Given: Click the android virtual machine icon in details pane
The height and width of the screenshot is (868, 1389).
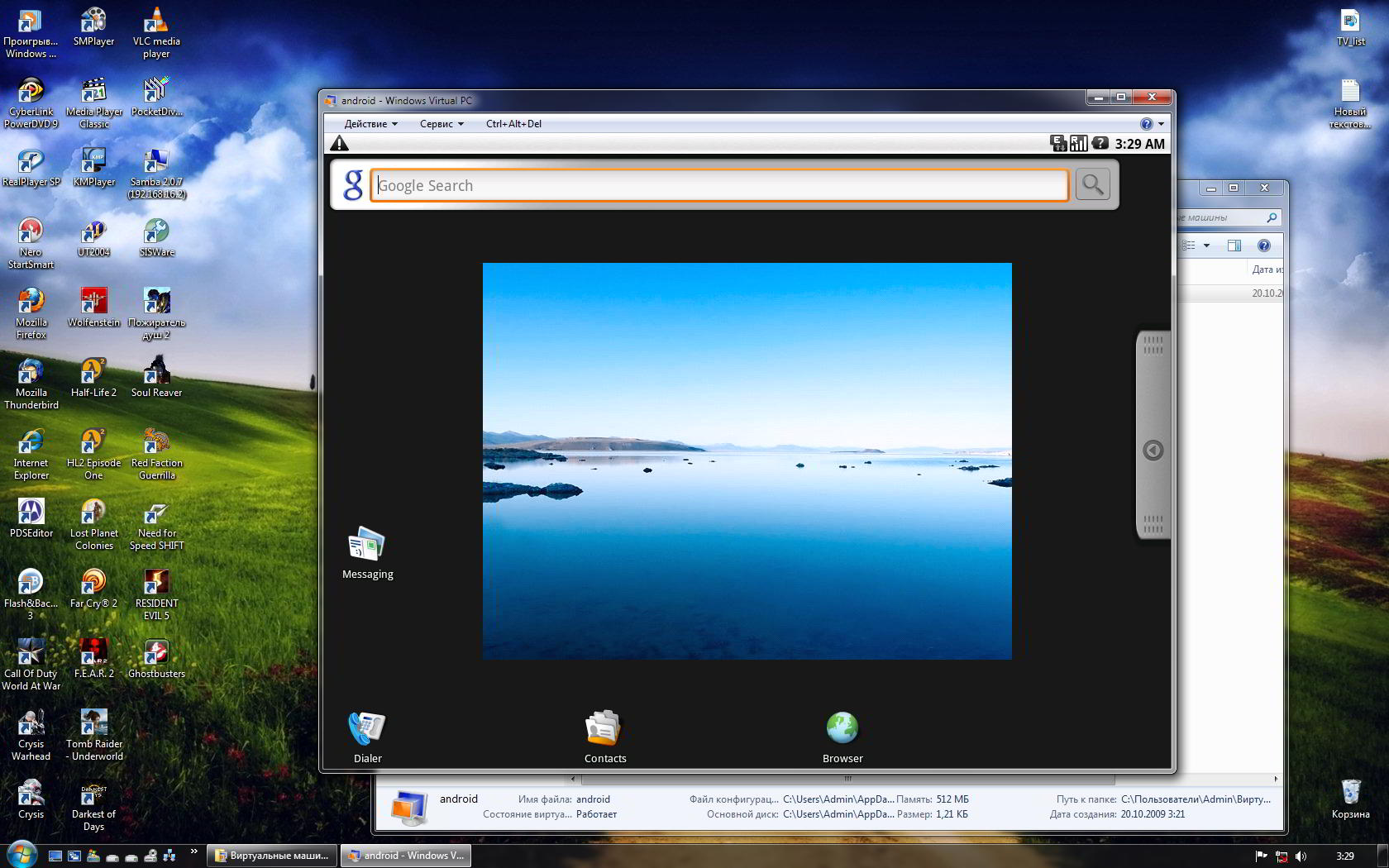Looking at the screenshot, I should click(408, 807).
